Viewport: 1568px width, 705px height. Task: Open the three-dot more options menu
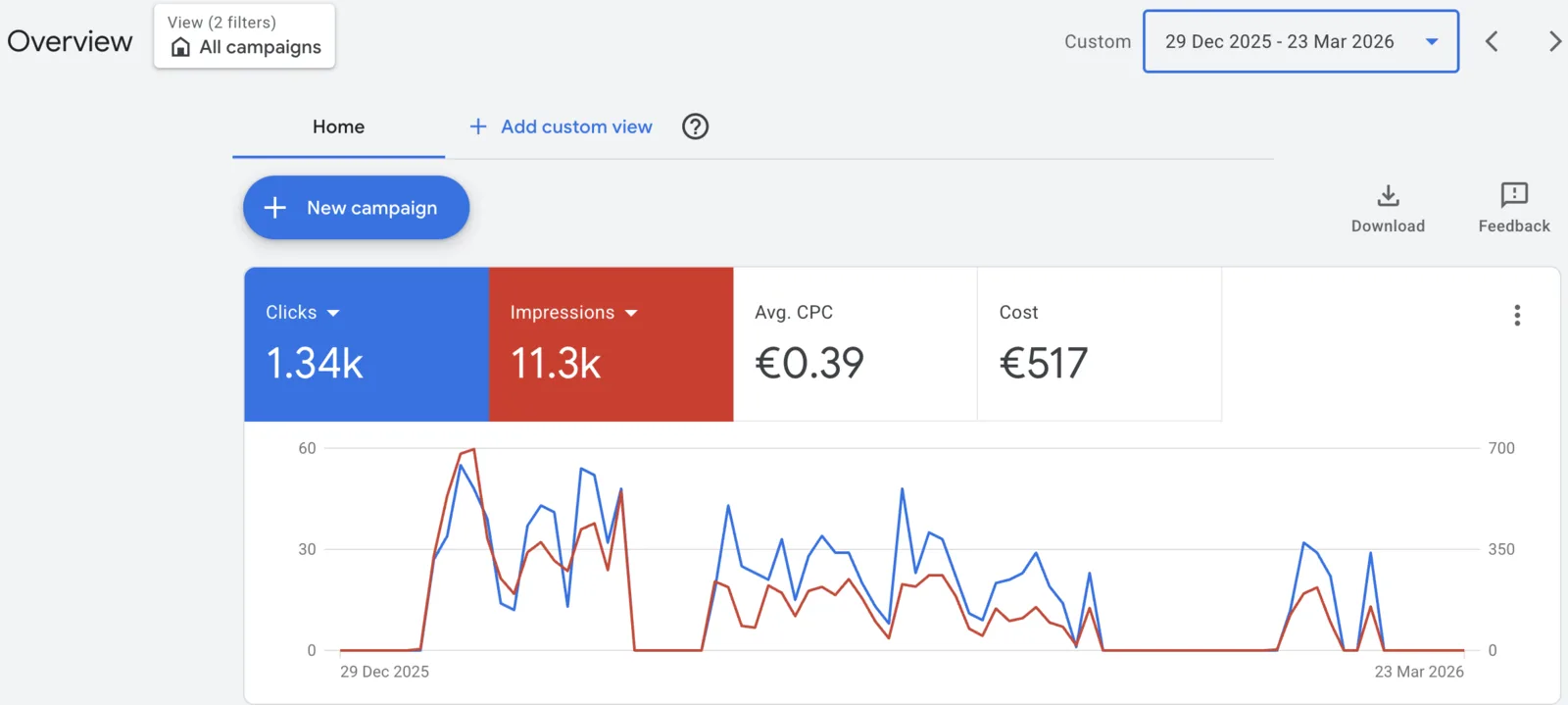[1517, 315]
